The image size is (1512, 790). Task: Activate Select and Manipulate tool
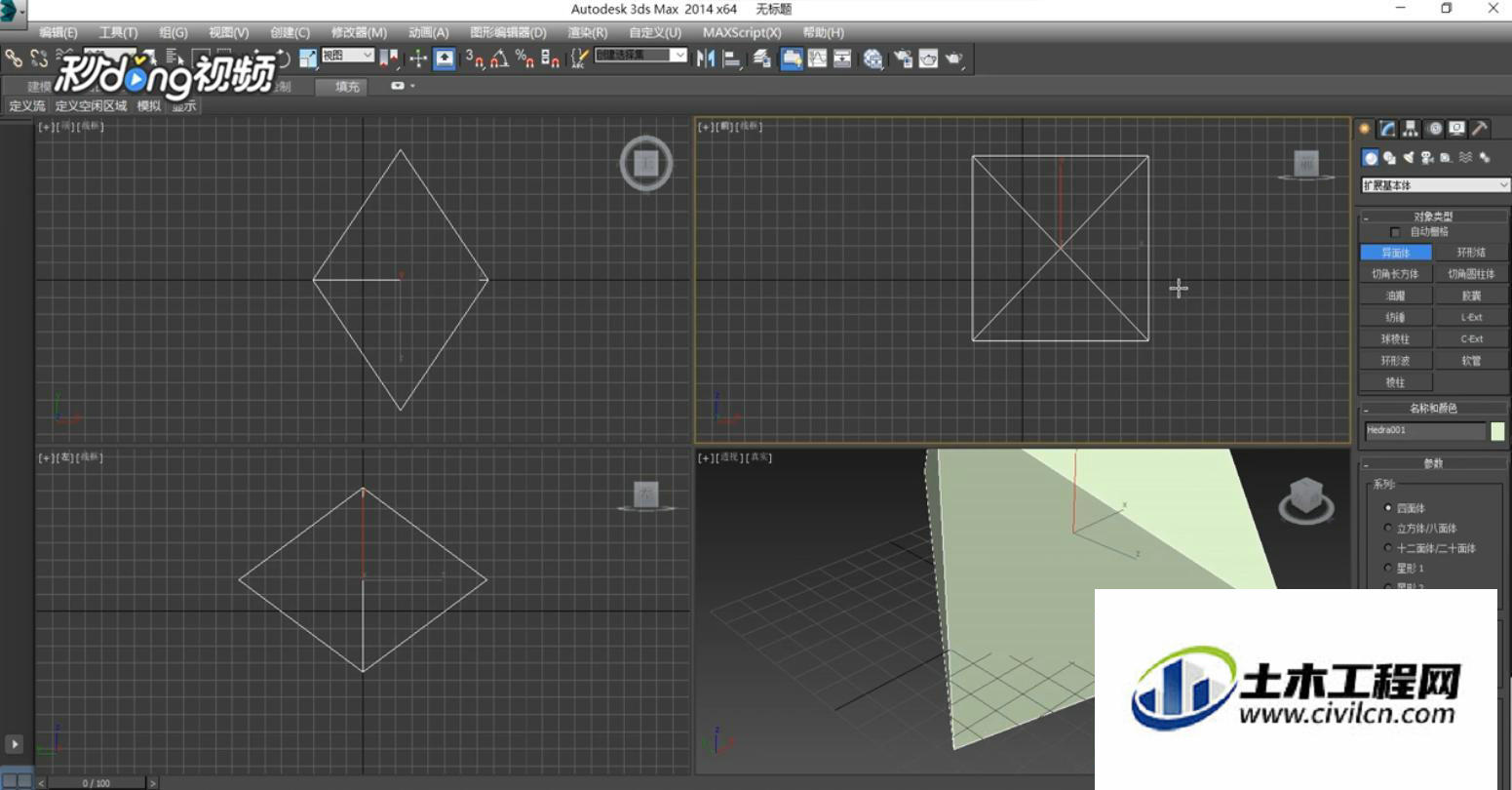418,59
